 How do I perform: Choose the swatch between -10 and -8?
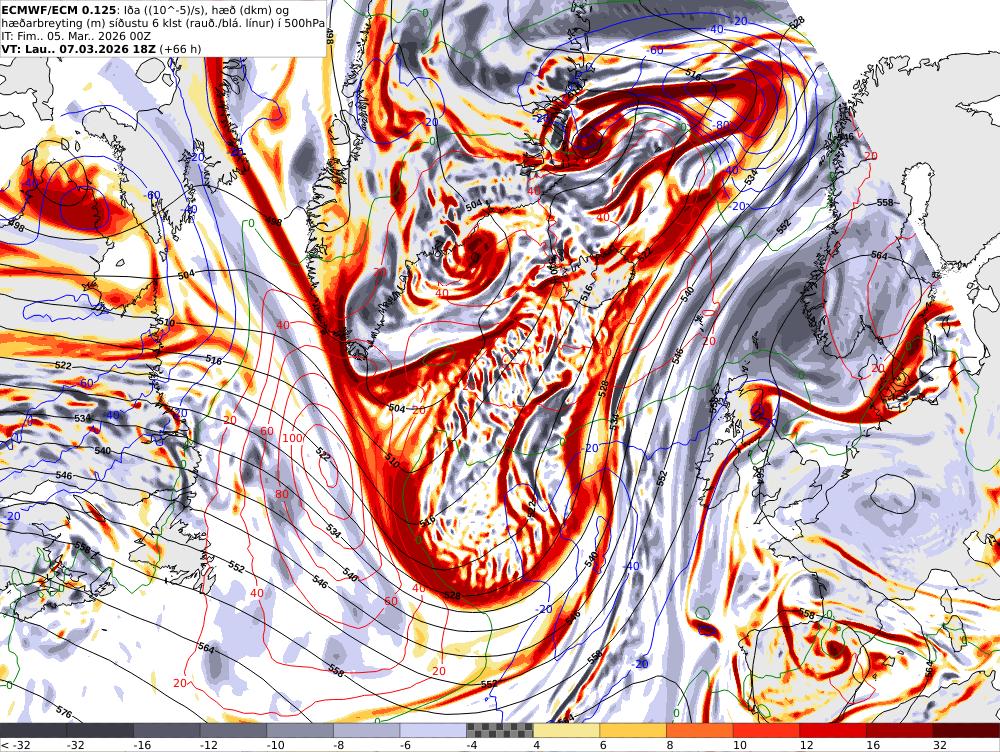[300, 730]
